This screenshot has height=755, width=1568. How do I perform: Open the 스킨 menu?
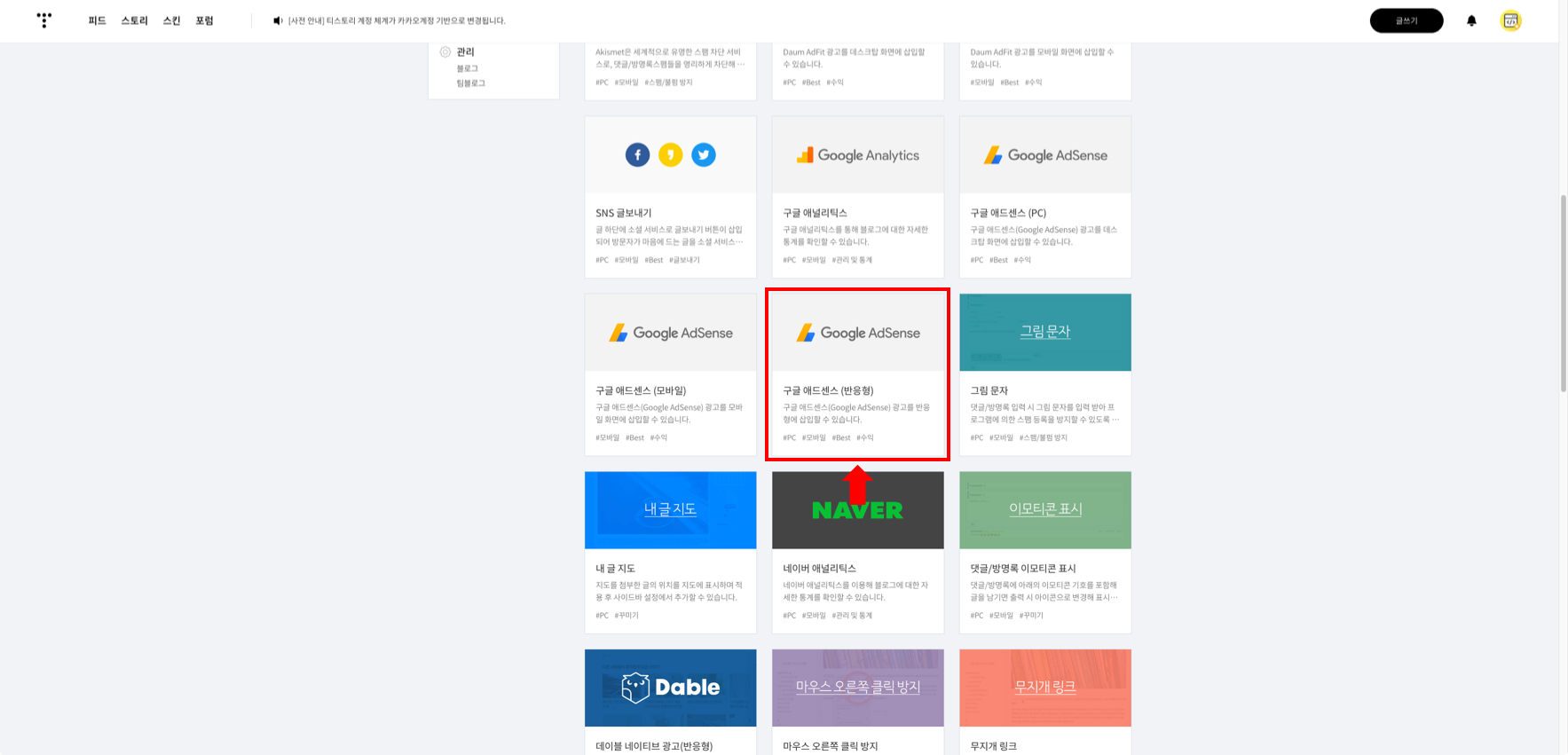click(x=171, y=20)
